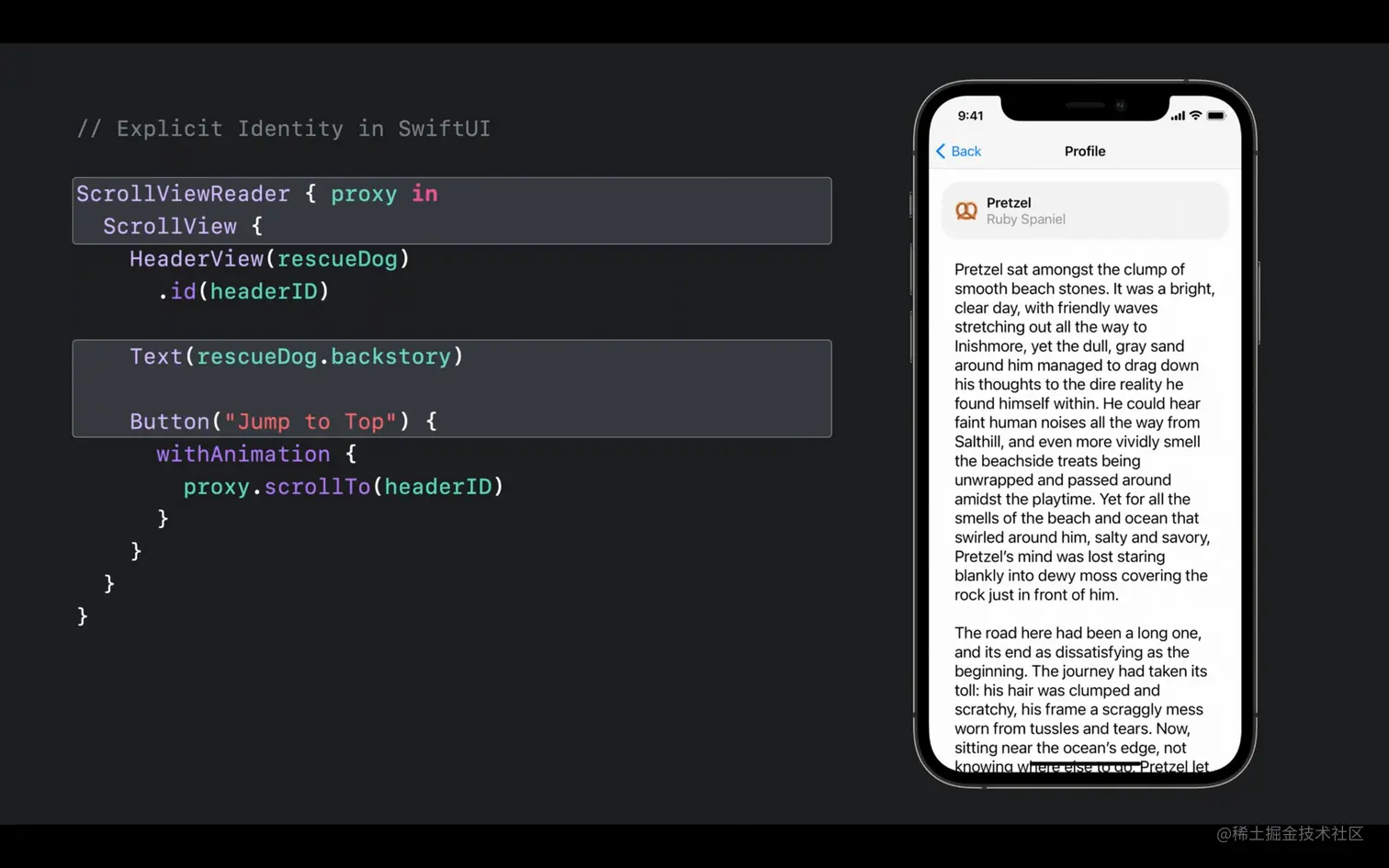
Task: Tap the Back button in the phone
Action: tap(958, 152)
